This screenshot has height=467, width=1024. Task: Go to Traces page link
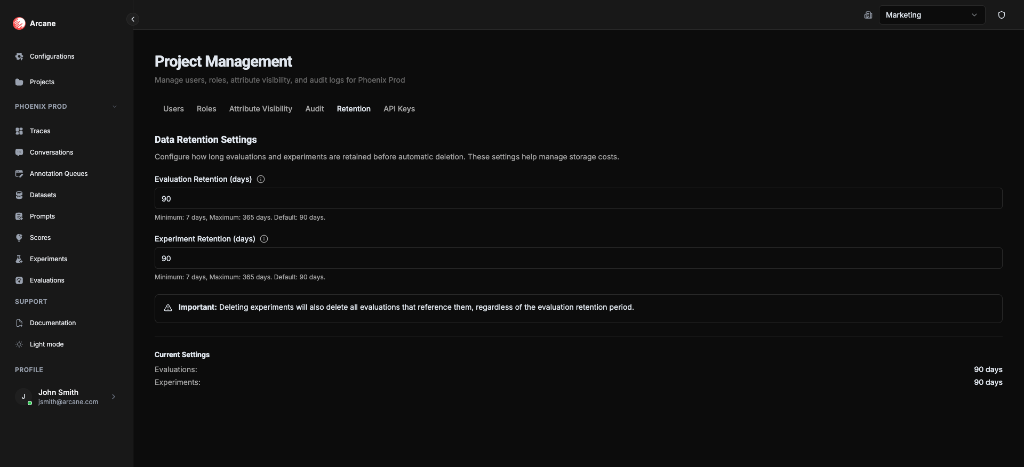pyautogui.click(x=40, y=131)
